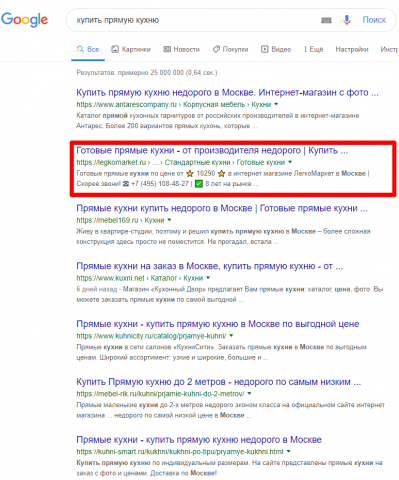Expand the kuxni.net result dropdown arrow

pos(208,278)
